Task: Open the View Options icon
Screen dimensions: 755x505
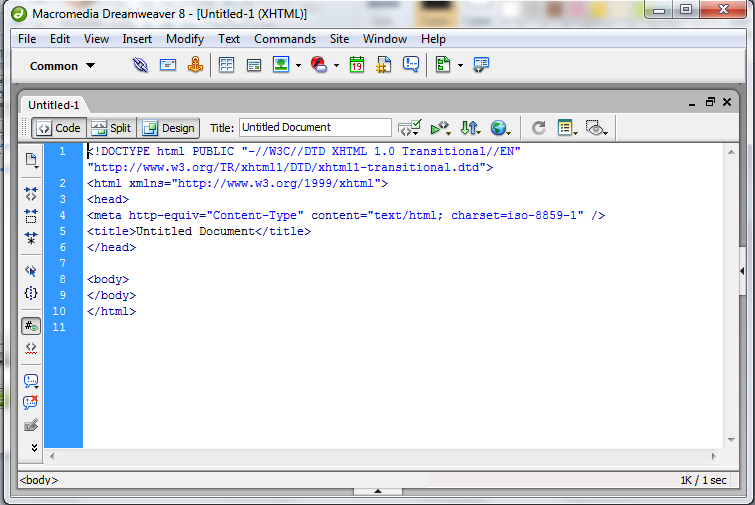Action: click(x=567, y=128)
